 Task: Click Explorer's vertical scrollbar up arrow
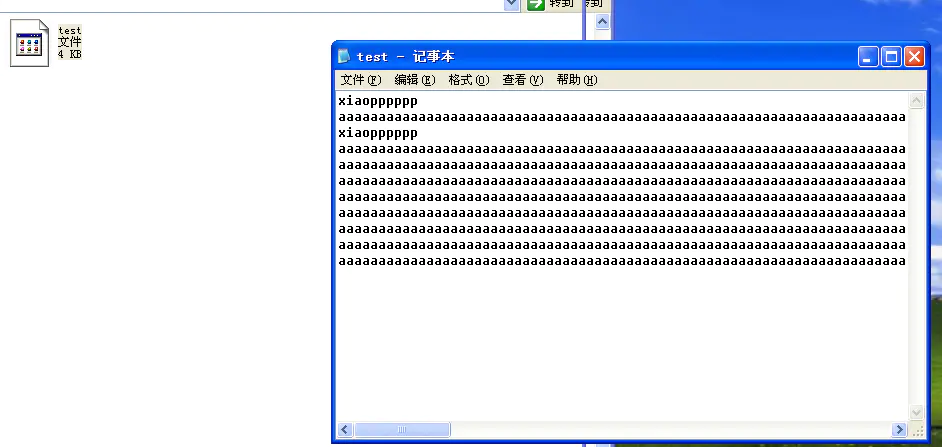603,22
